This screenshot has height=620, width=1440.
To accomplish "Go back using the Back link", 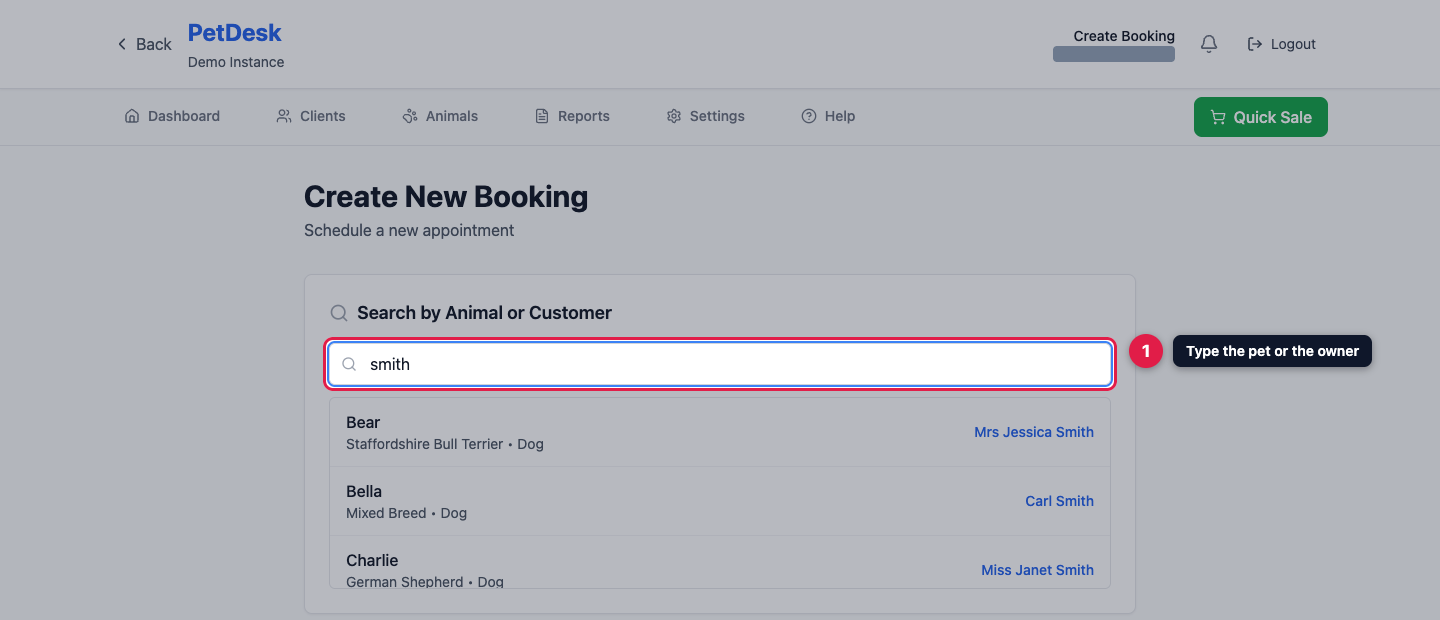I will (144, 44).
